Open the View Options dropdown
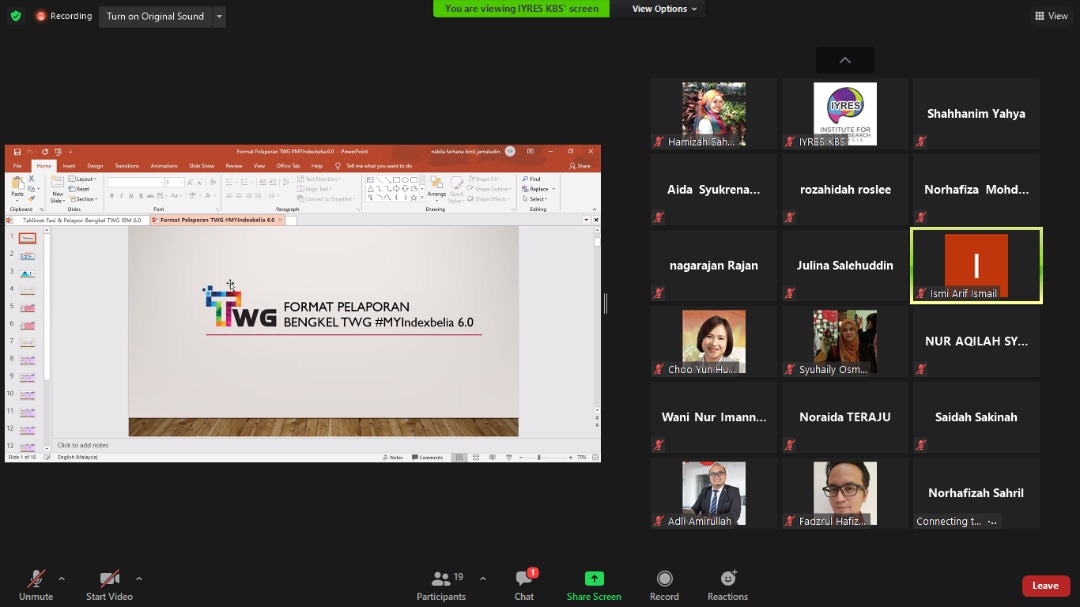Viewport: 1080px width, 607px height. 666,9
